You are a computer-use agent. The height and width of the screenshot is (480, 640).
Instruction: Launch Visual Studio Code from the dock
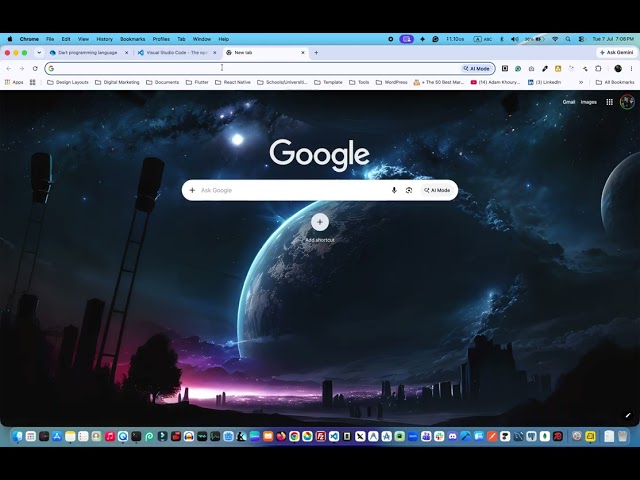pyautogui.click(x=333, y=436)
